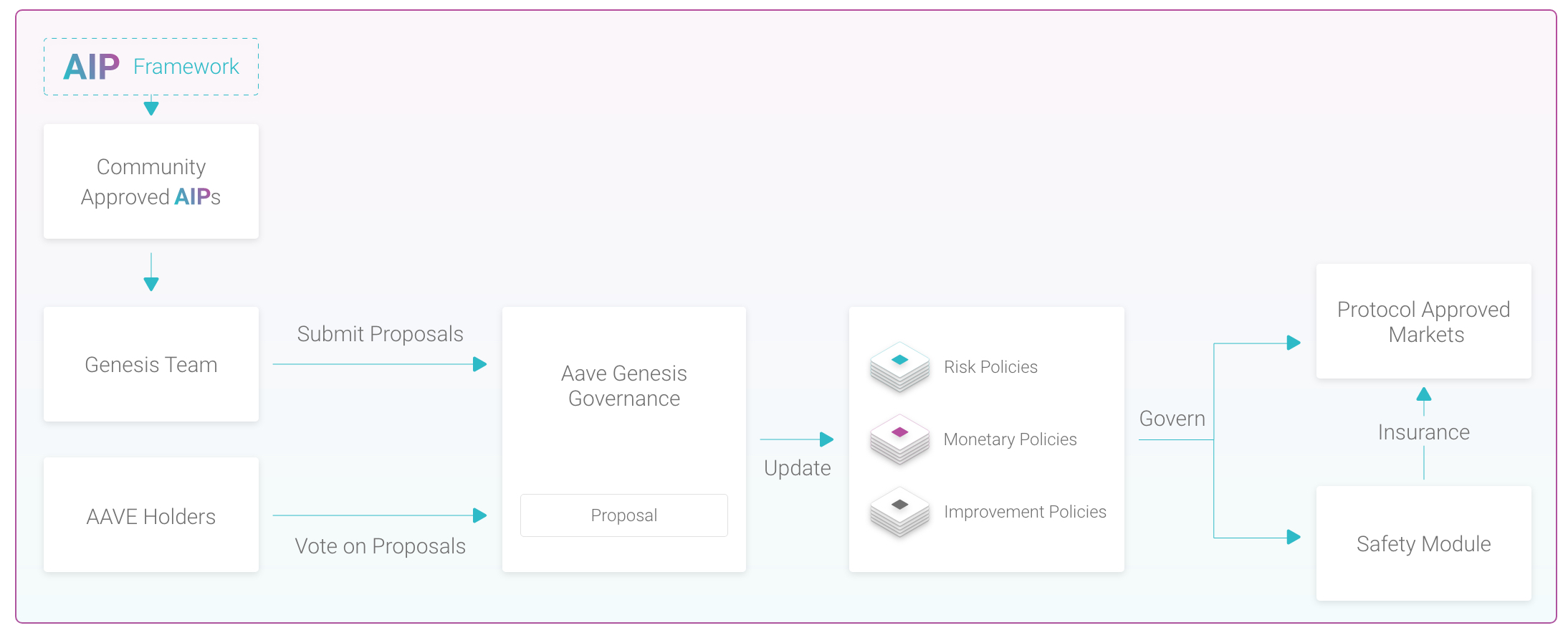Screen dimensions: 1568x633
Task: Select the Community Approved AIPs box
Action: click(151, 181)
